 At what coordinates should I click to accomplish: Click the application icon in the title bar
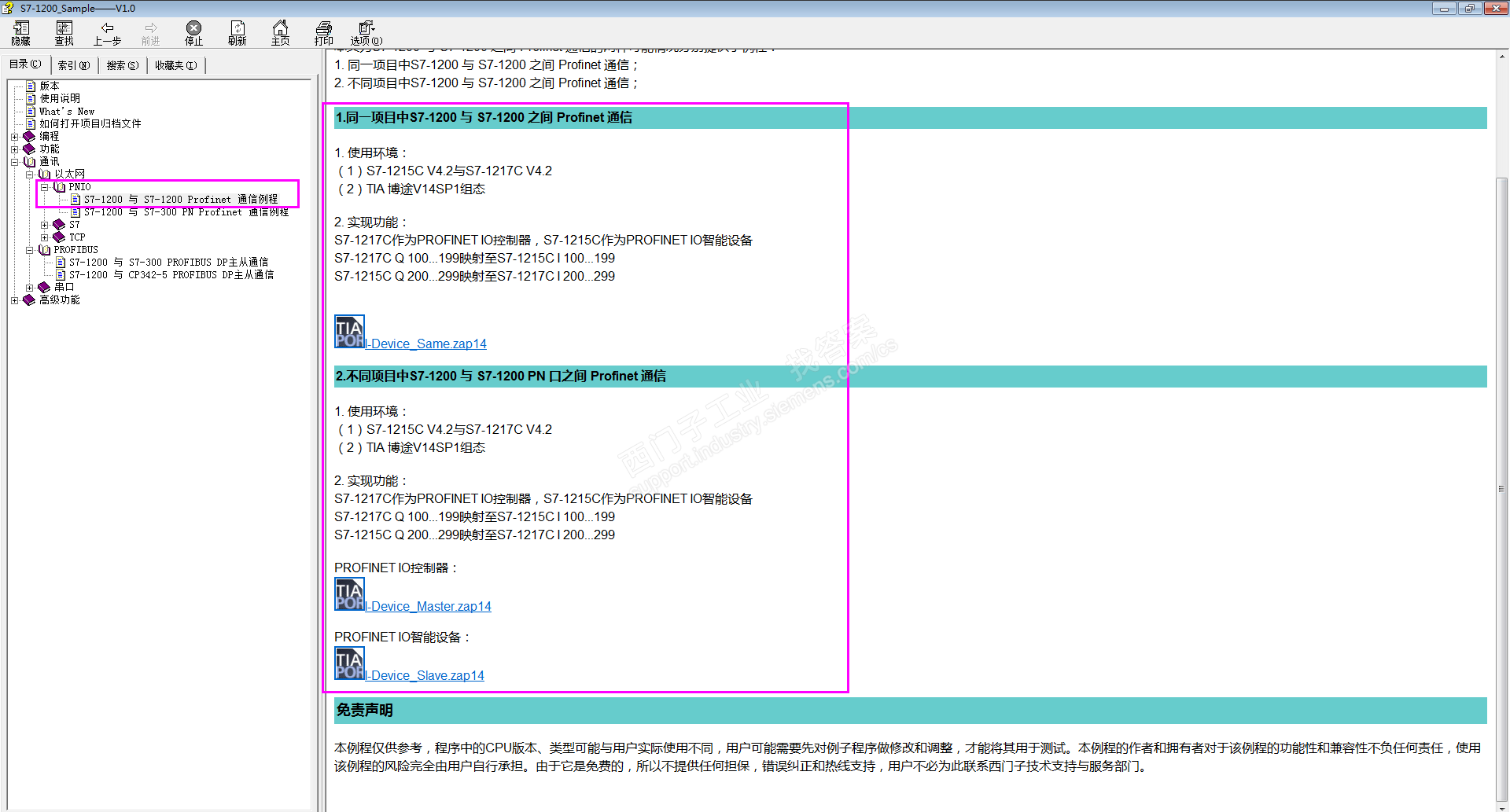pos(9,8)
